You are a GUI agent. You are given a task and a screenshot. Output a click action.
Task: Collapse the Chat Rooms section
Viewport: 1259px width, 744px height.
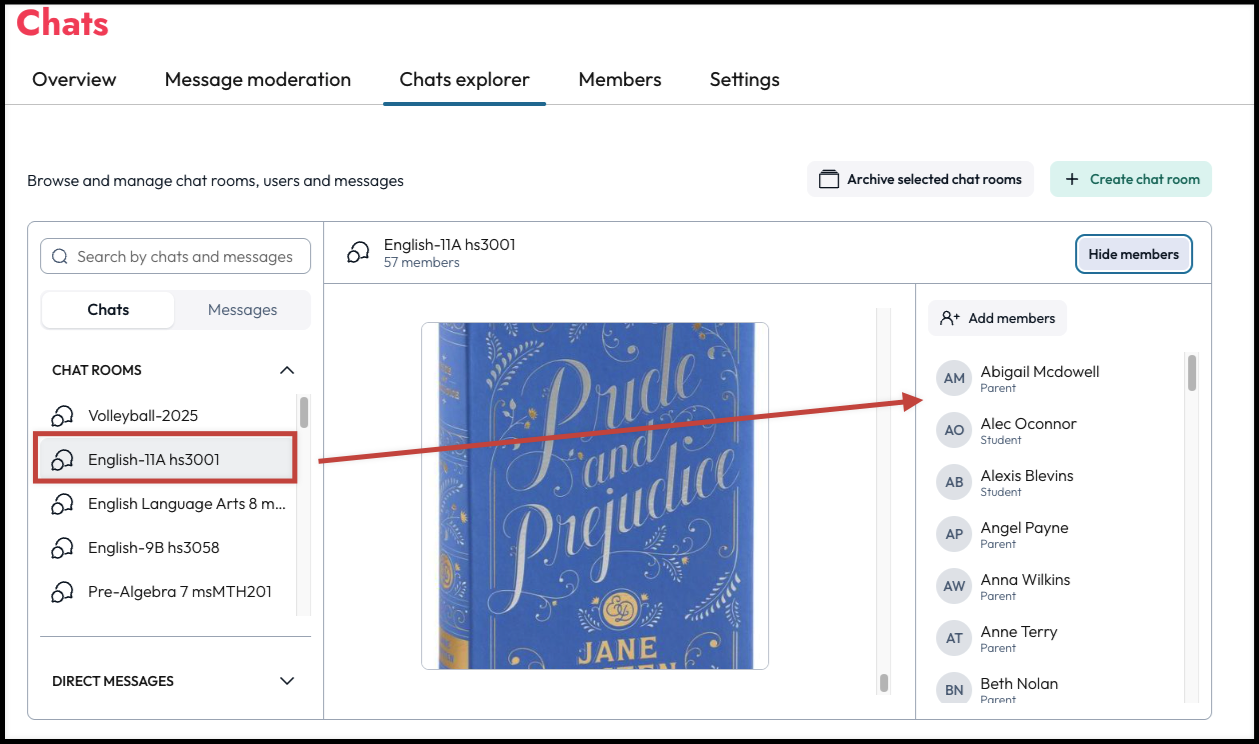click(287, 370)
